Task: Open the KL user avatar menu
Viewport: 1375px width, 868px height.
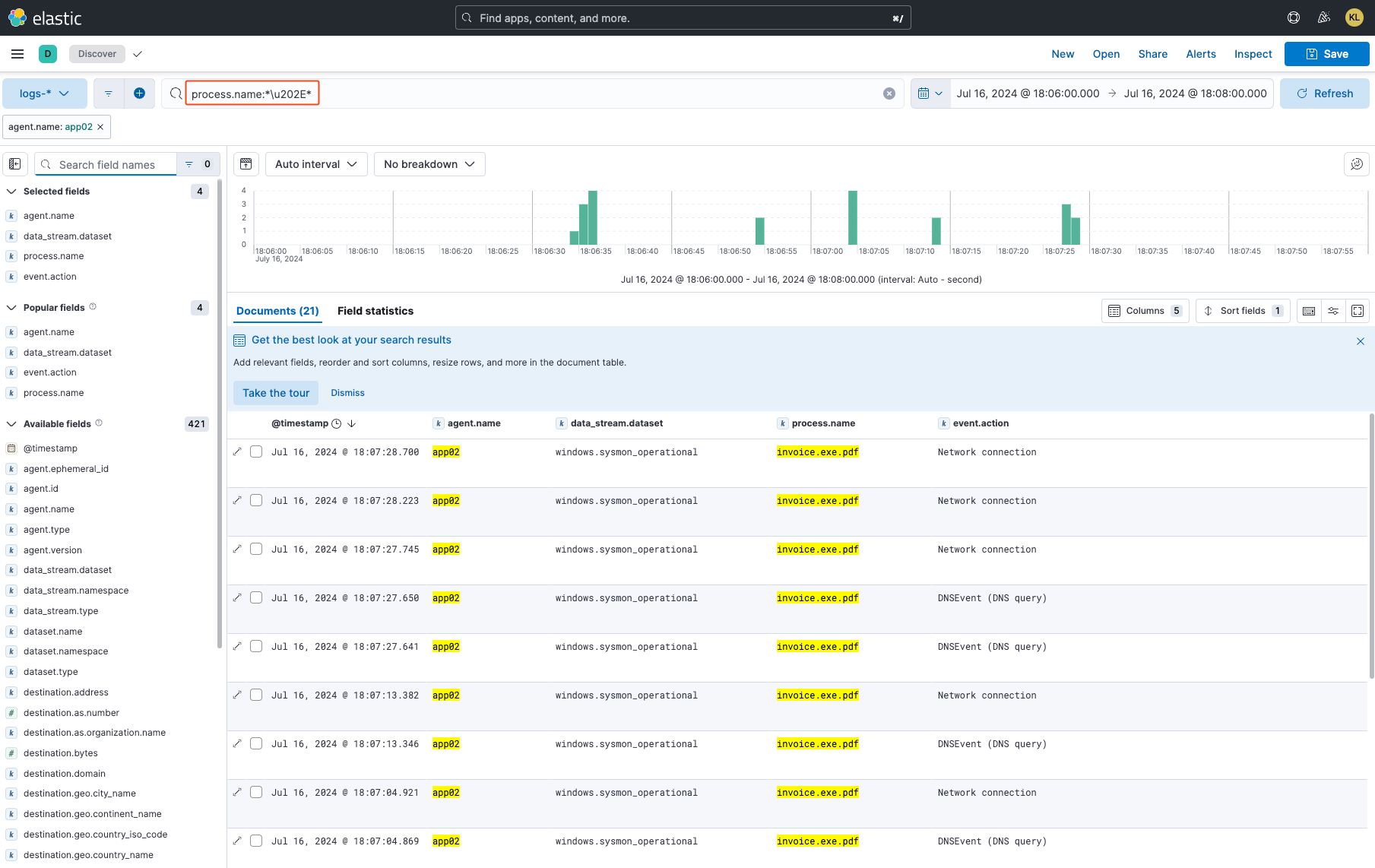Action: 1354,17
